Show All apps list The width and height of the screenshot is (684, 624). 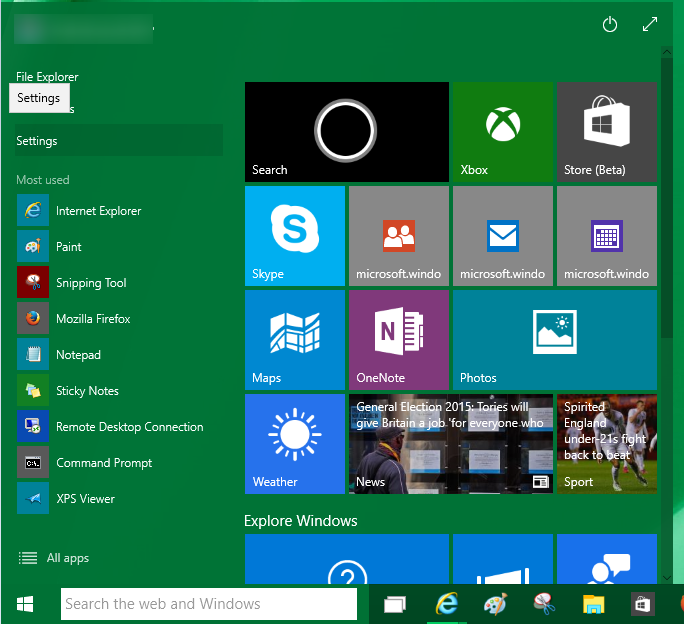pyautogui.click(x=54, y=558)
